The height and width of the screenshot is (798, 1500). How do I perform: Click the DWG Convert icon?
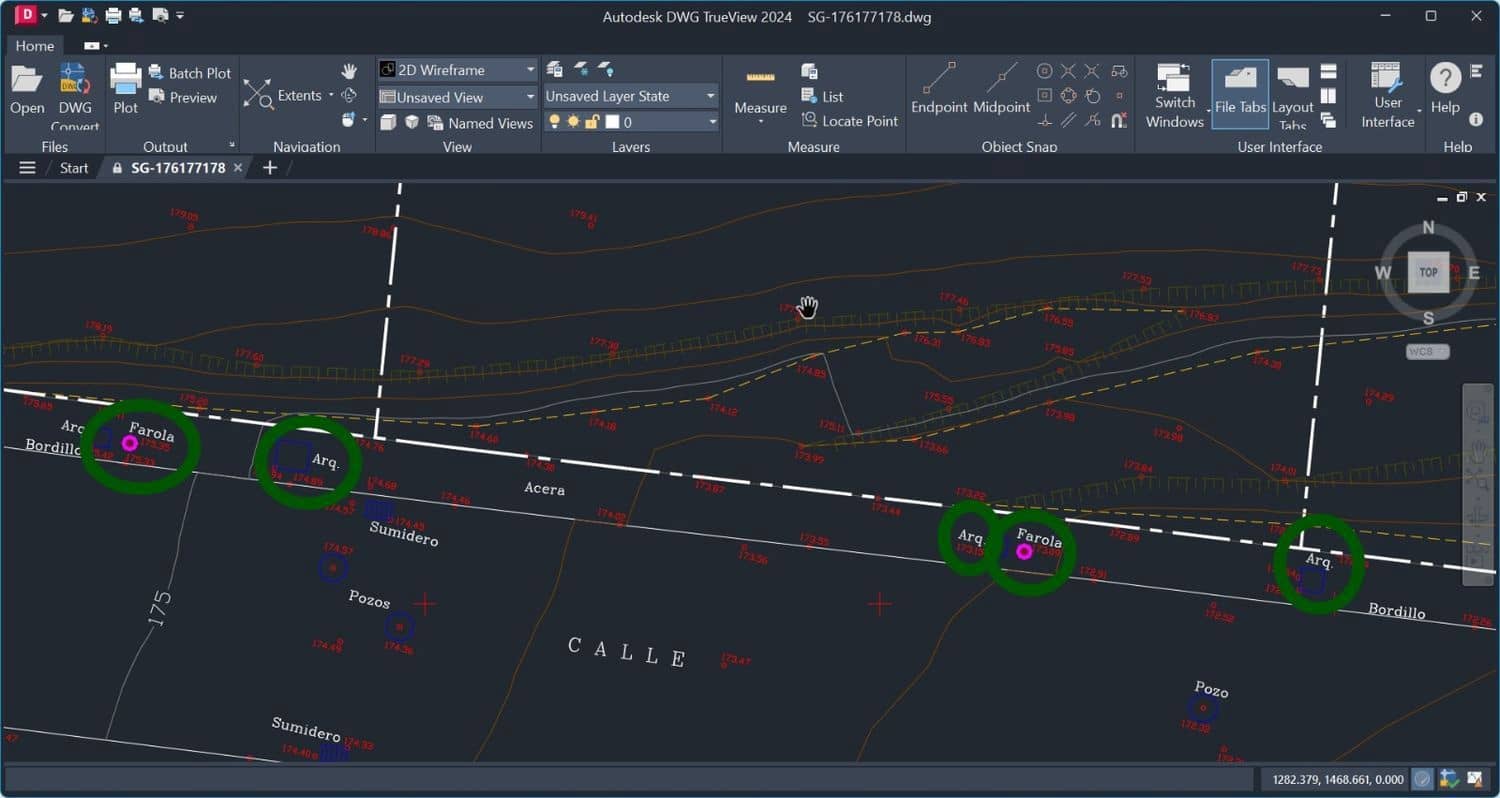coord(75,80)
